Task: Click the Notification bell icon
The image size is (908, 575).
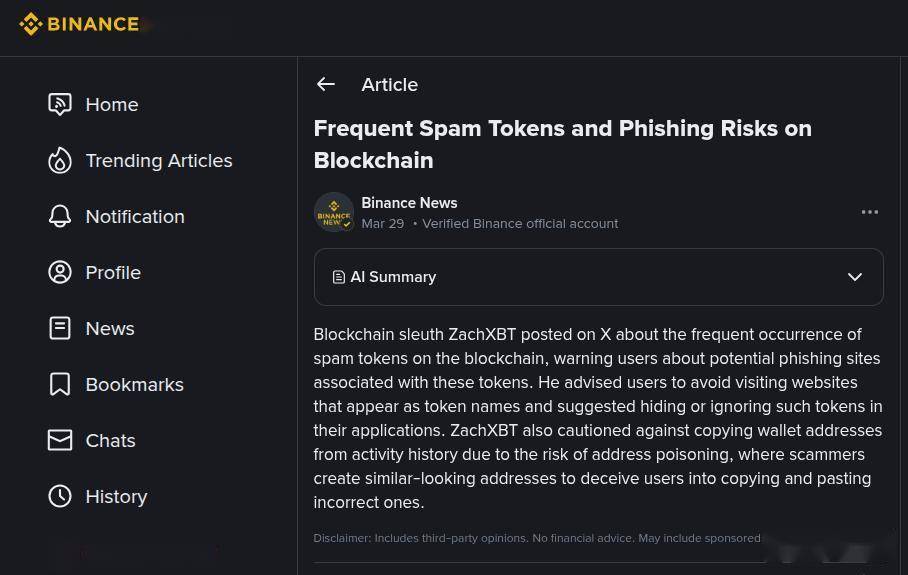Action: 60,217
